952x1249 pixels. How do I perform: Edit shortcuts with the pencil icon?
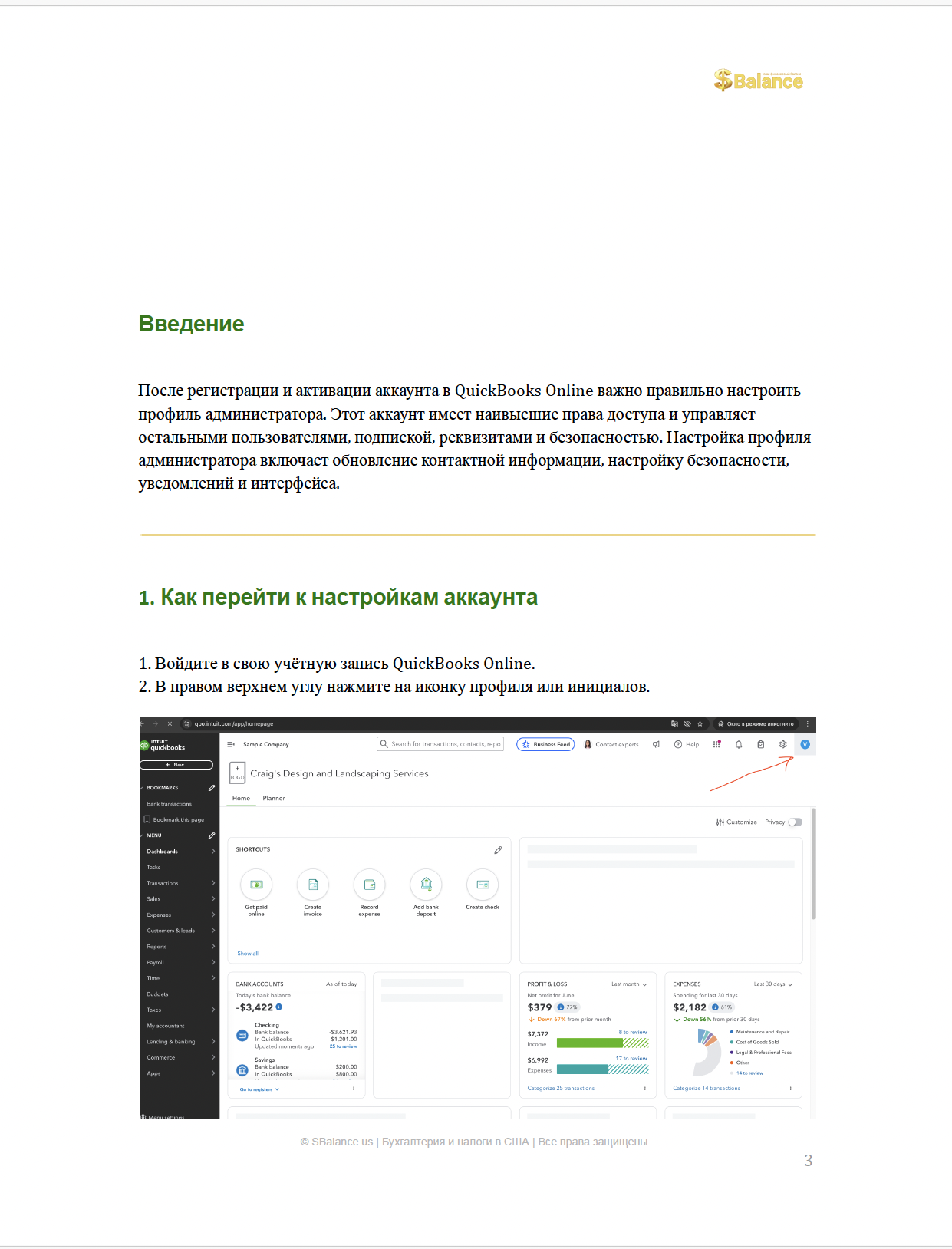point(498,850)
